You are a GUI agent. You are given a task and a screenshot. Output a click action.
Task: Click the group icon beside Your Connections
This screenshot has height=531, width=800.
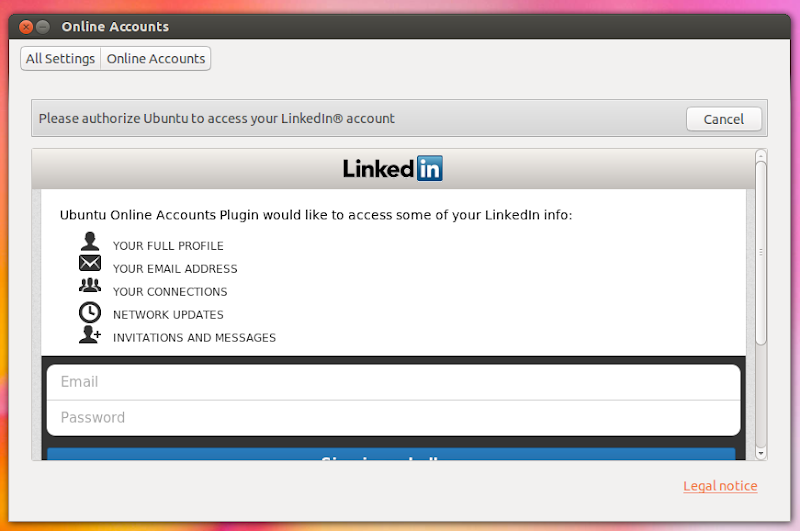point(90,285)
